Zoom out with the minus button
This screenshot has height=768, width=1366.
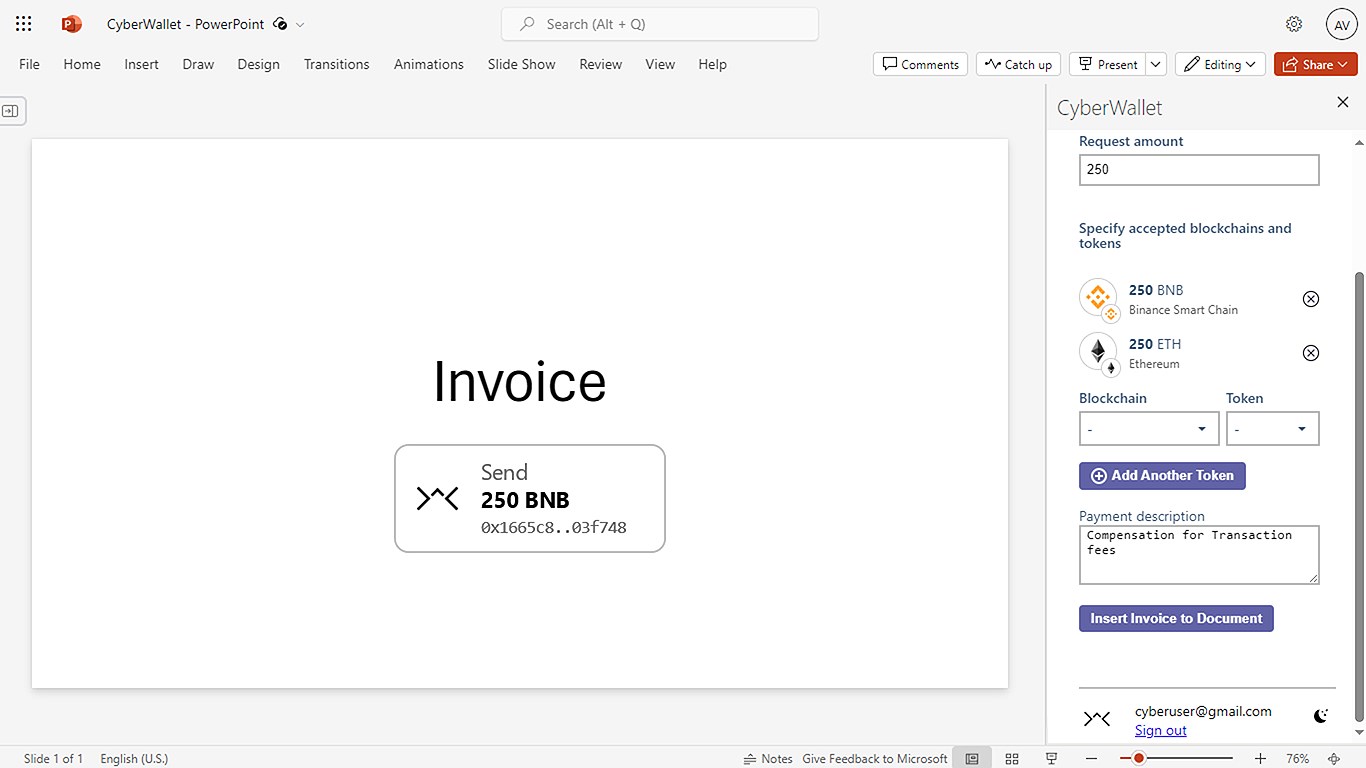[1092, 759]
